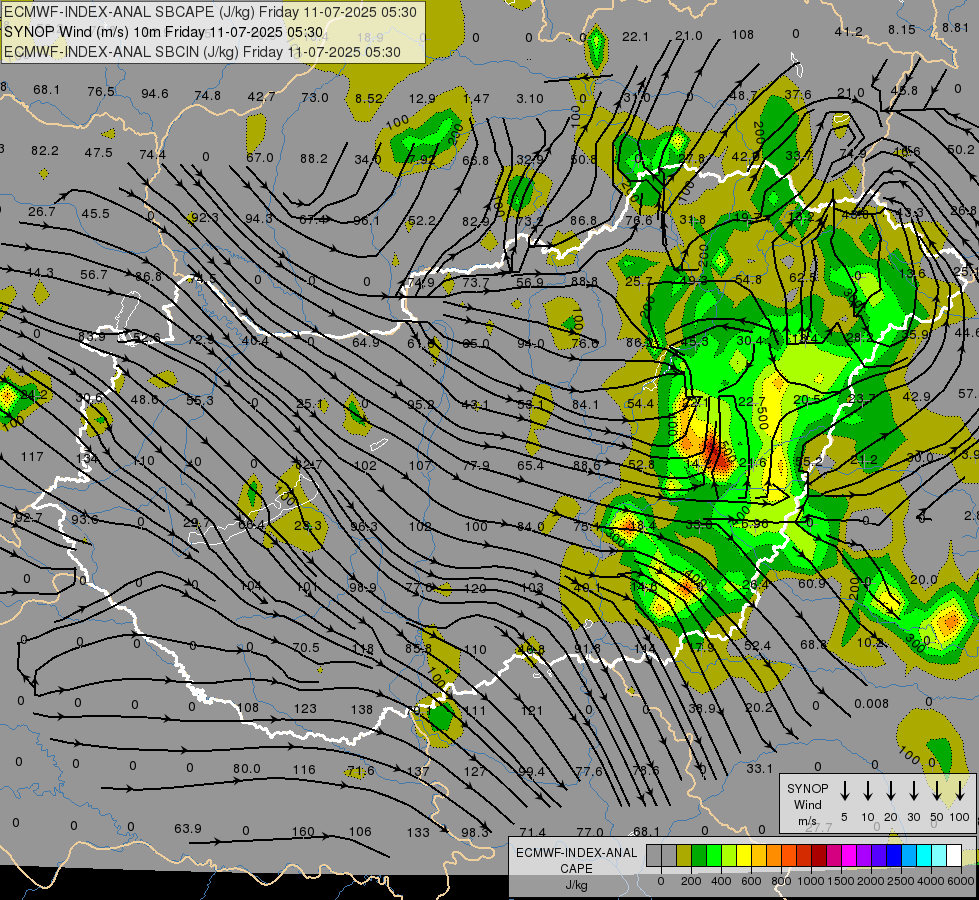
Task: Pick the bright magenta CAPE colorbar swatch
Action: click(x=849, y=856)
